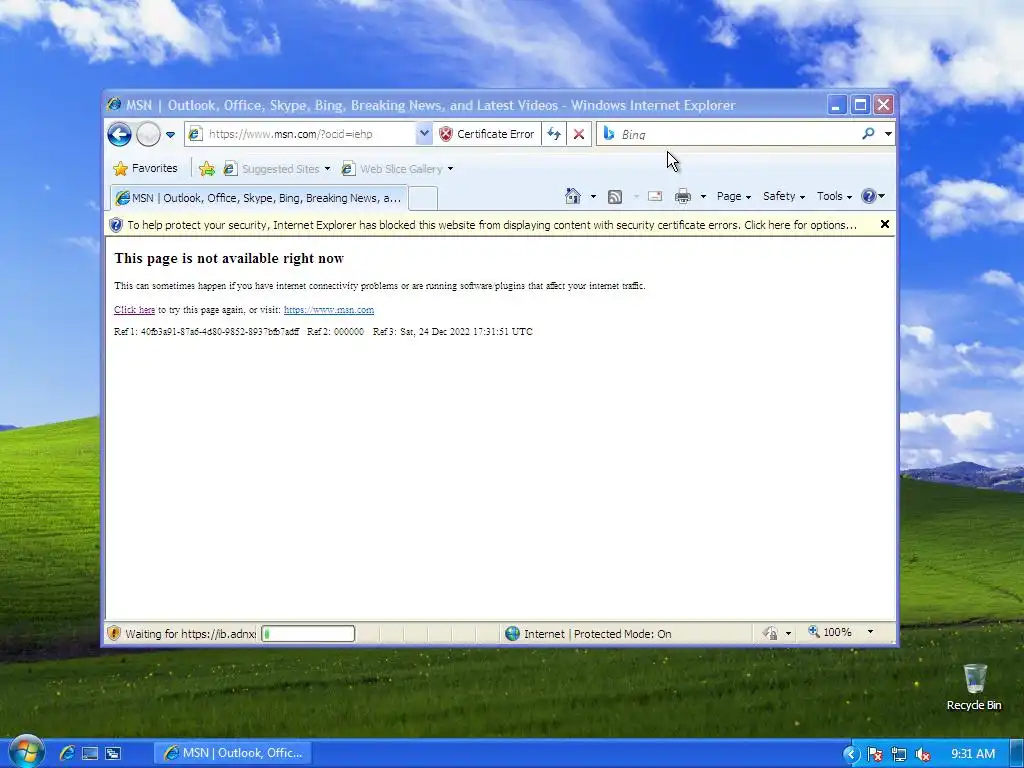The width and height of the screenshot is (1024, 768).
Task: Click the Show Desktop quick launch icon
Action: pyautogui.click(x=90, y=754)
